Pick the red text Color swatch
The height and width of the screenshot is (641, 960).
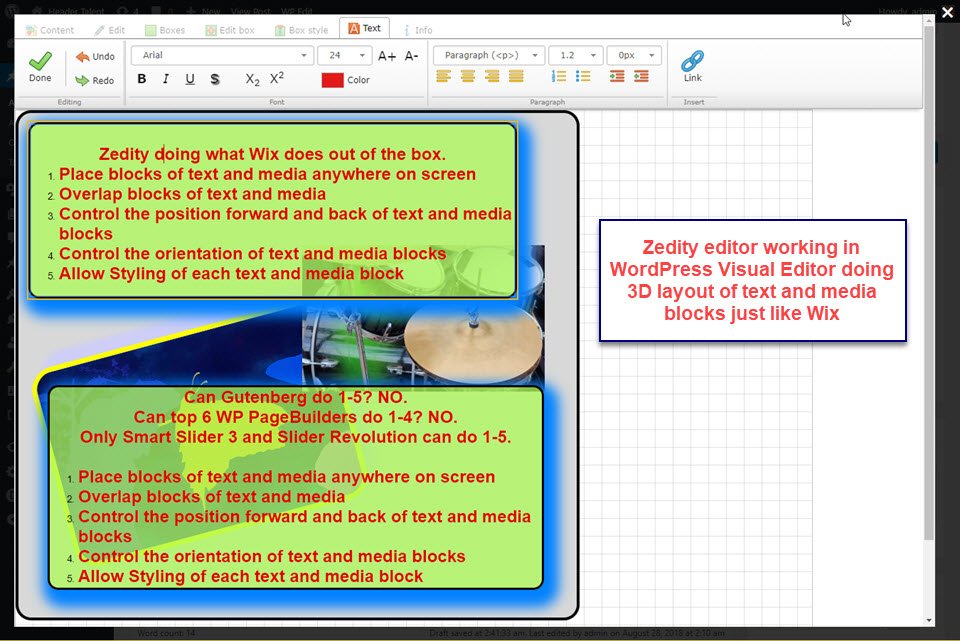[x=332, y=80]
